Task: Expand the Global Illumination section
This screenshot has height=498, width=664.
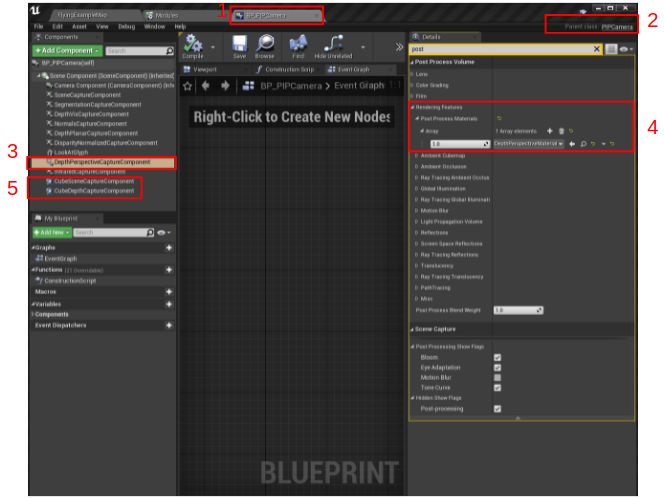Action: click(417, 189)
